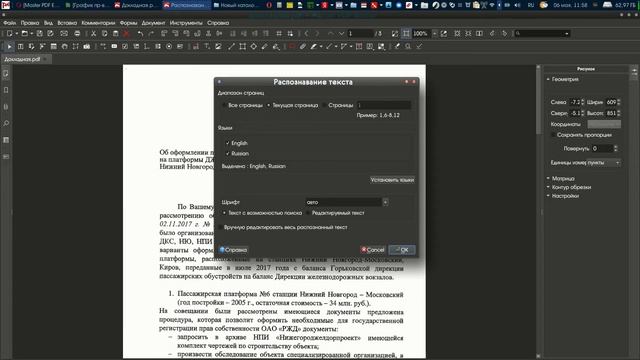Open the 'Правка' menu

tap(30, 23)
